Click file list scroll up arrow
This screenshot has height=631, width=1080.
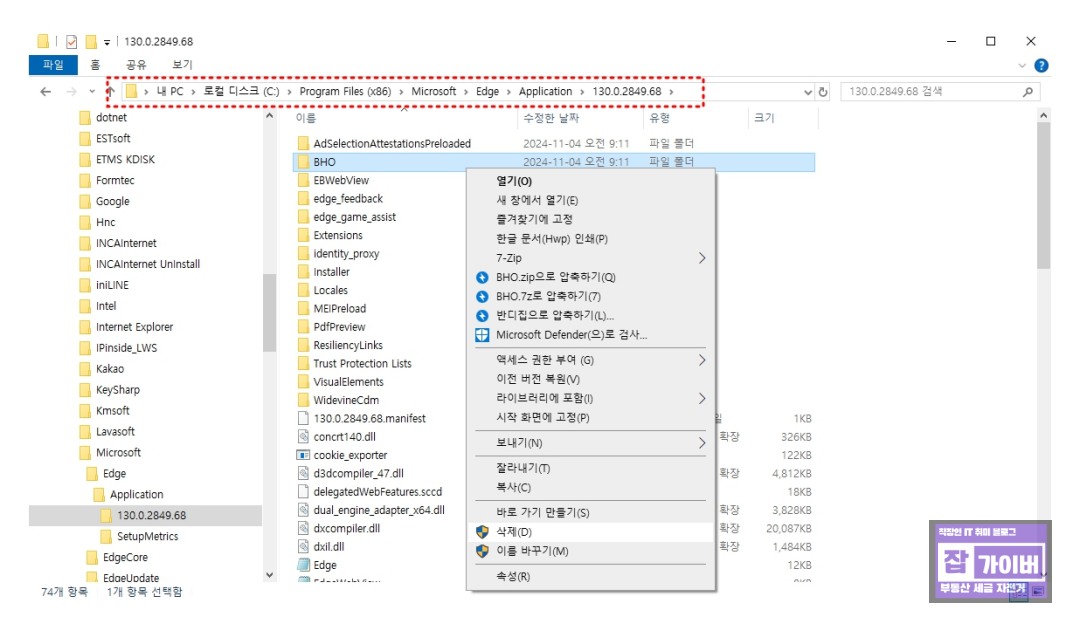pyautogui.click(x=1043, y=116)
